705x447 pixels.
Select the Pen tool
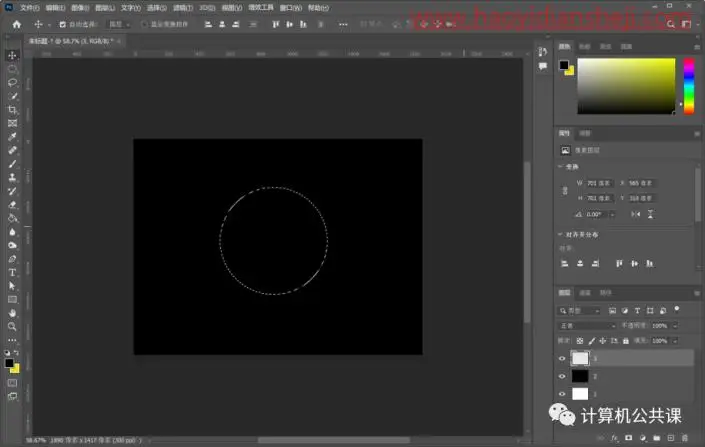pos(12,259)
